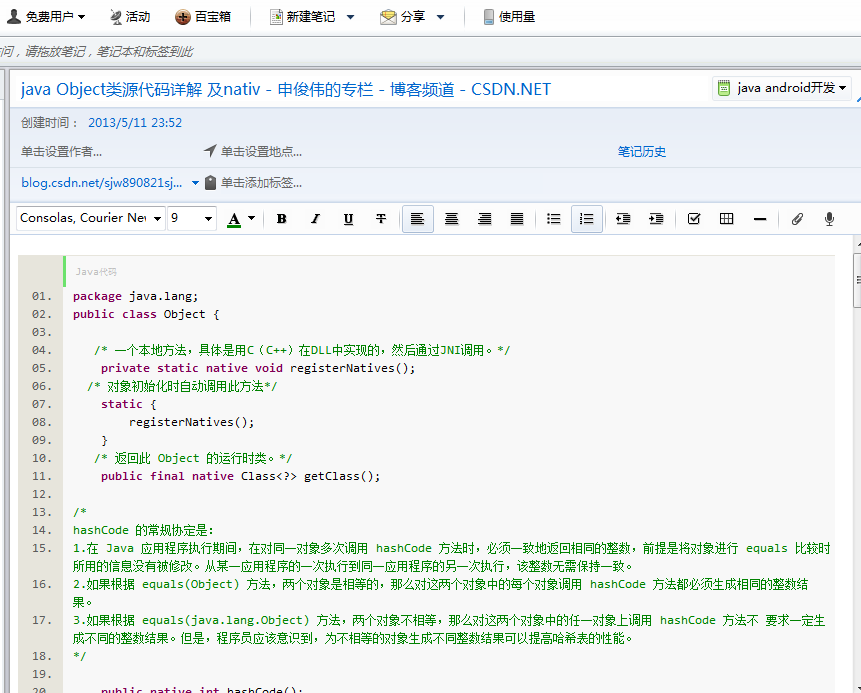Click the location arrow icon
The image size is (861, 693).
[x=210, y=151]
